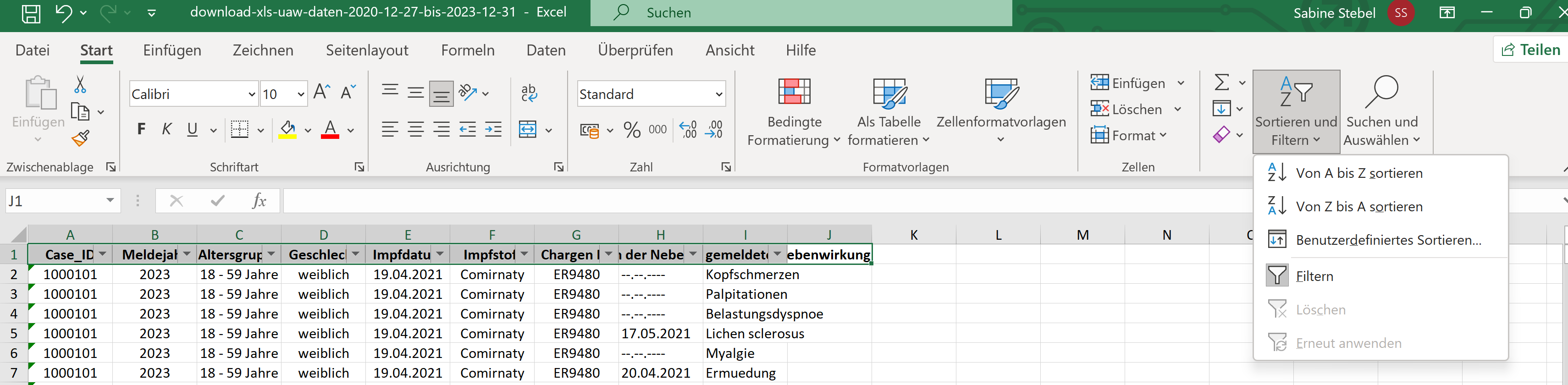1568x385 pixels.
Task: Choose Von A bis Z sortieren
Action: point(1380,173)
